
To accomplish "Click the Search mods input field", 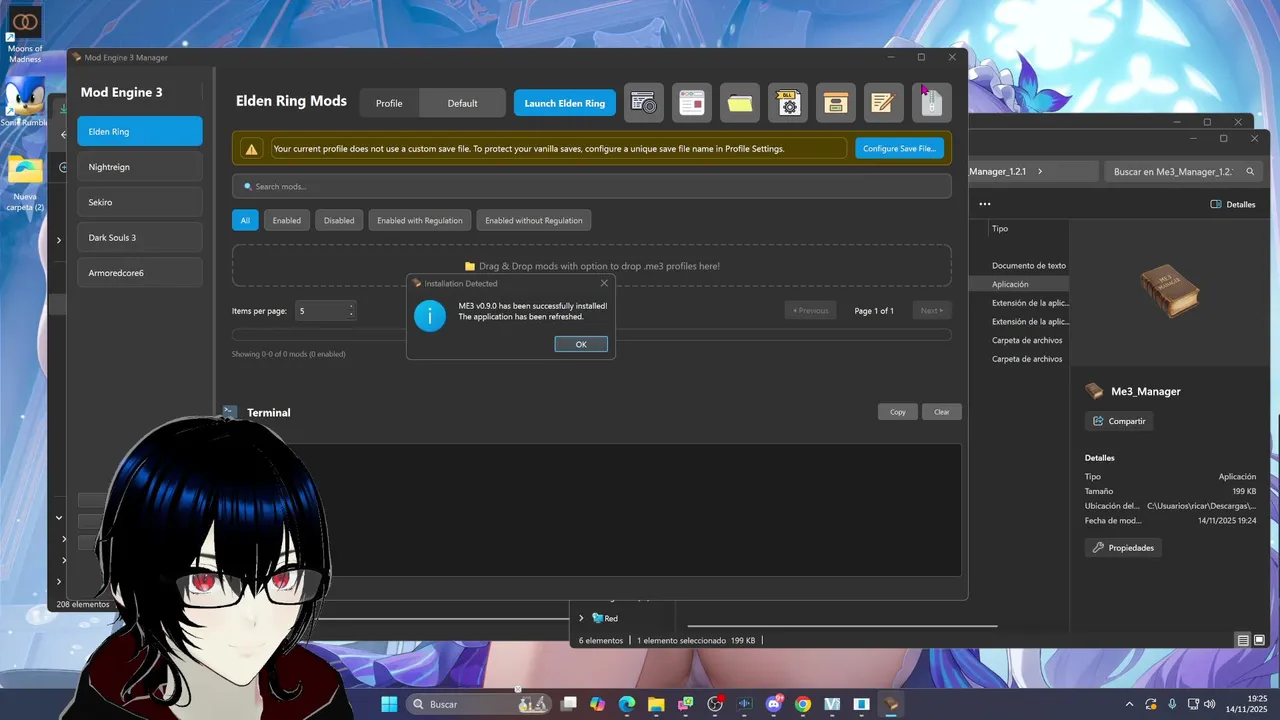I will [592, 186].
